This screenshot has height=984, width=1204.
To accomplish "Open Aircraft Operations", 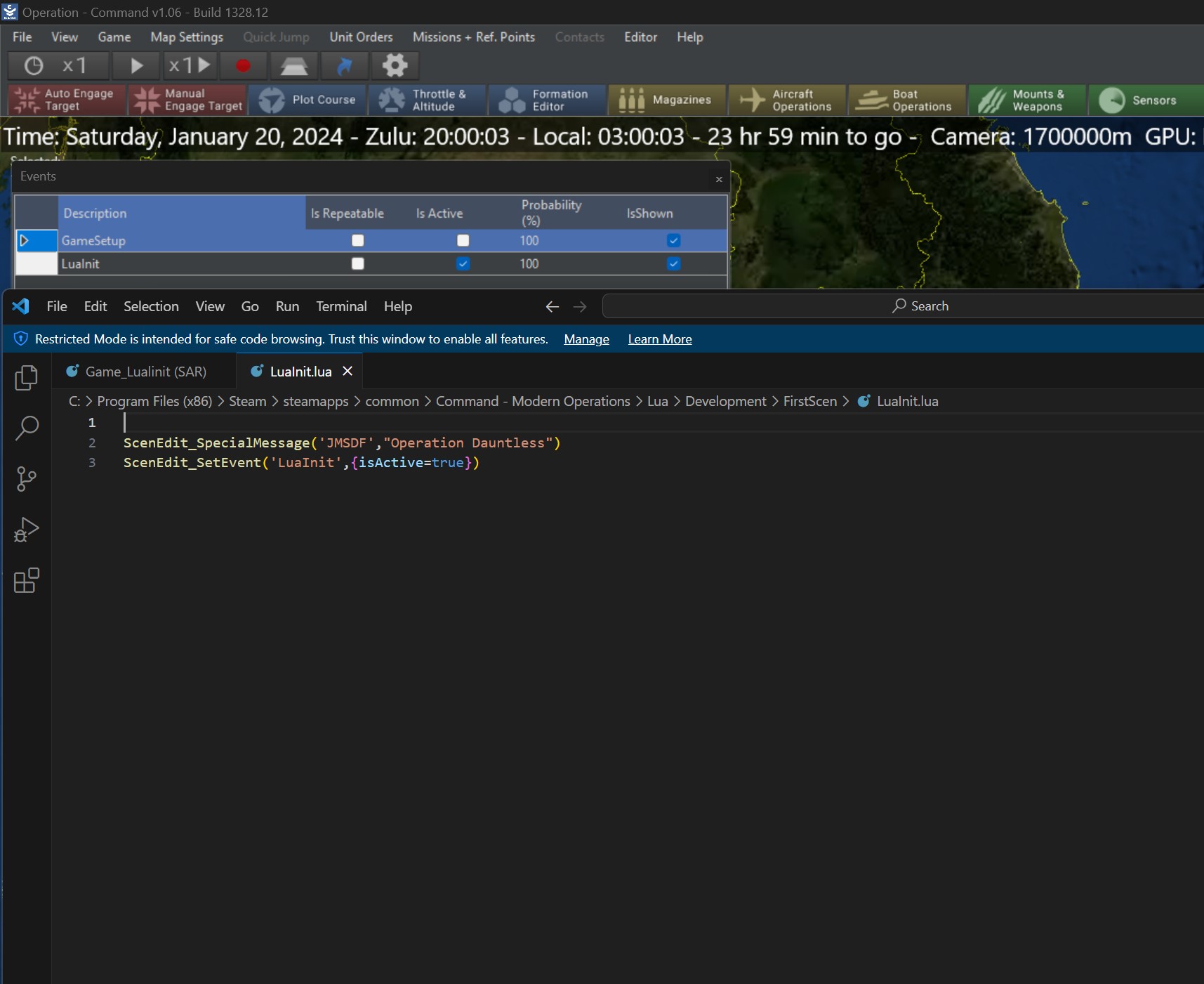I will tap(788, 100).
